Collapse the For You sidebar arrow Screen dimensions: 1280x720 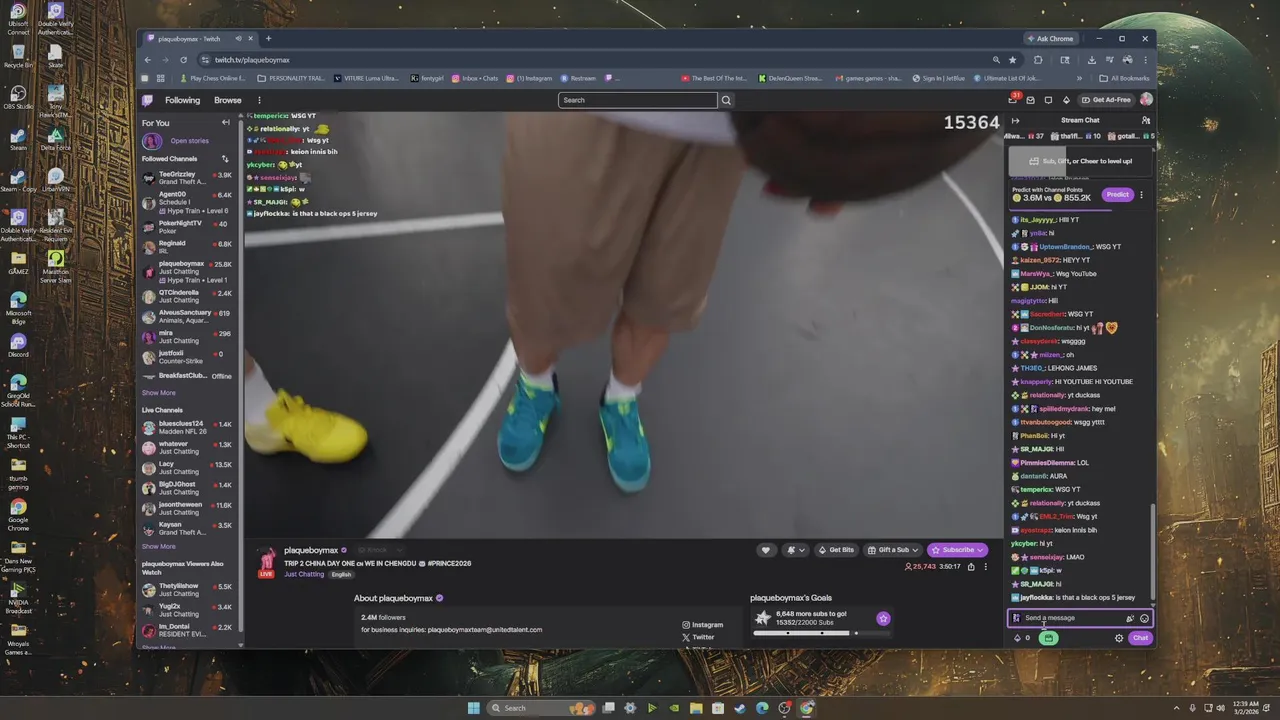(x=225, y=123)
